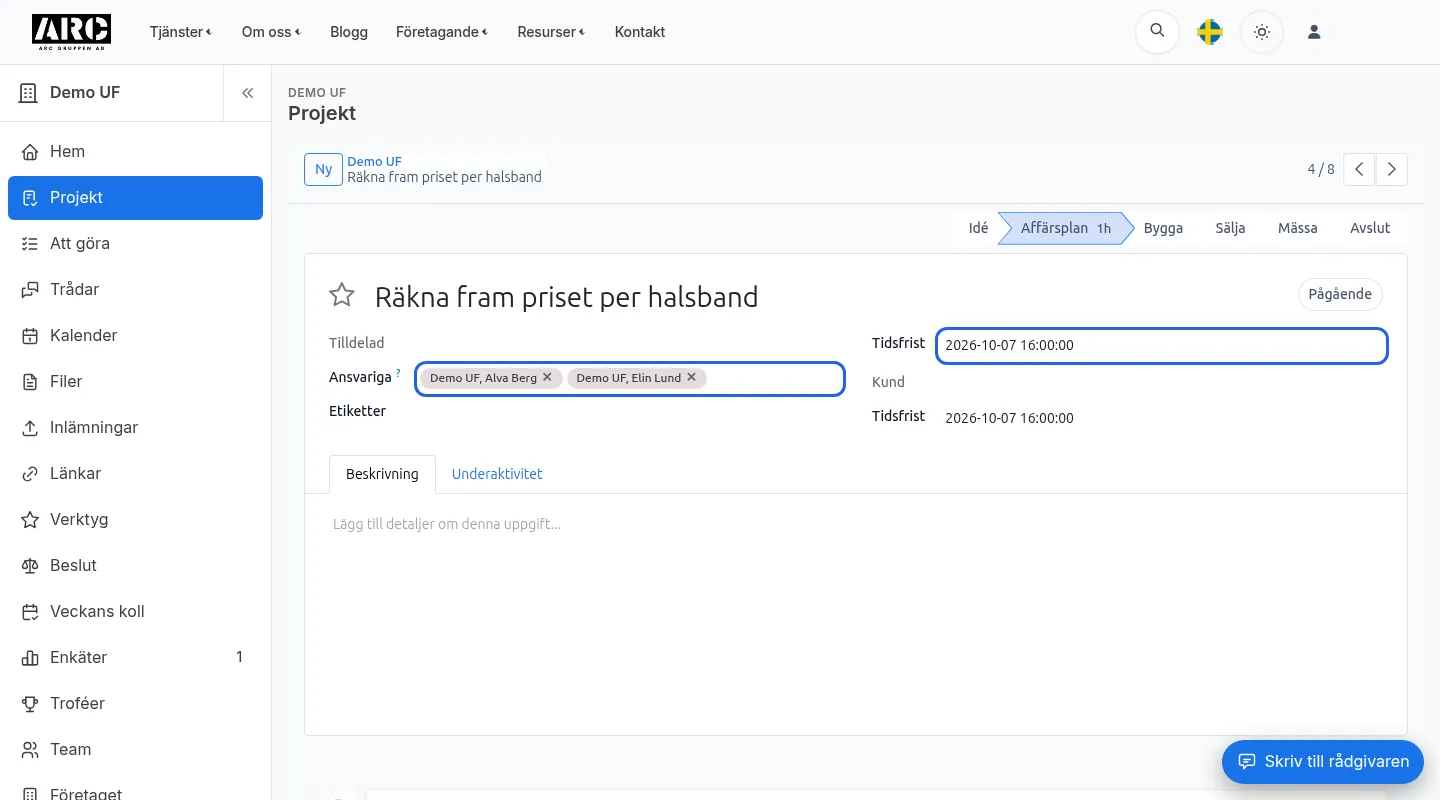The height and width of the screenshot is (800, 1440).
Task: Remove Alva Berg from Ansvariga
Action: [547, 377]
